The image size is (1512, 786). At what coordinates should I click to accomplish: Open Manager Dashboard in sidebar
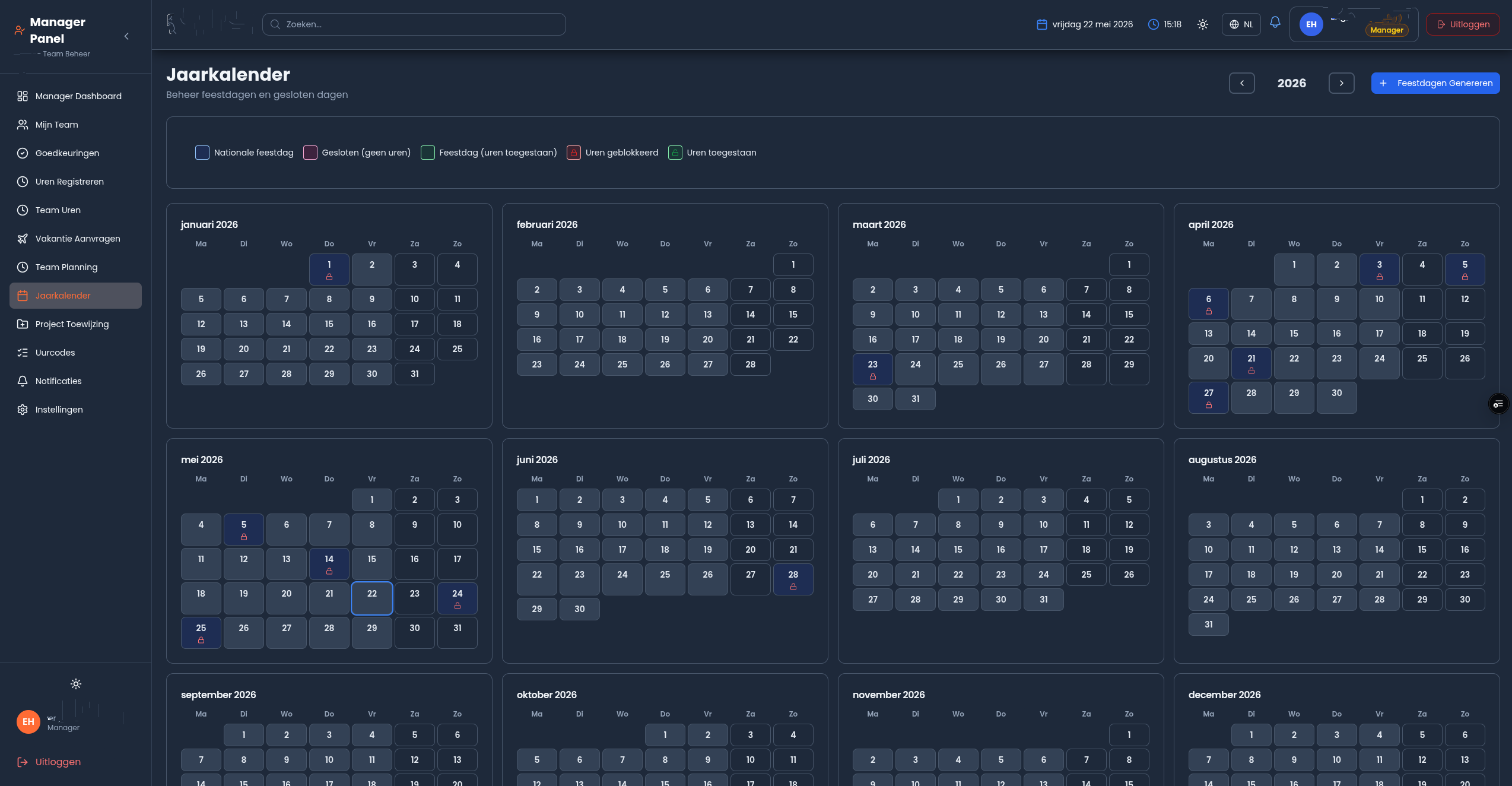coord(75,96)
